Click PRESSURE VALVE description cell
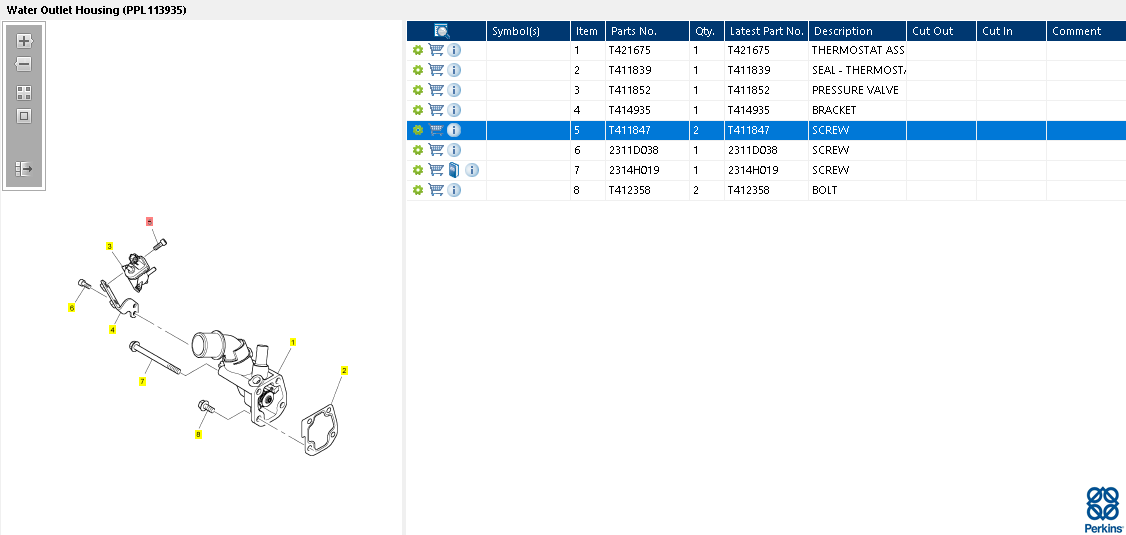1126x535 pixels. point(857,90)
